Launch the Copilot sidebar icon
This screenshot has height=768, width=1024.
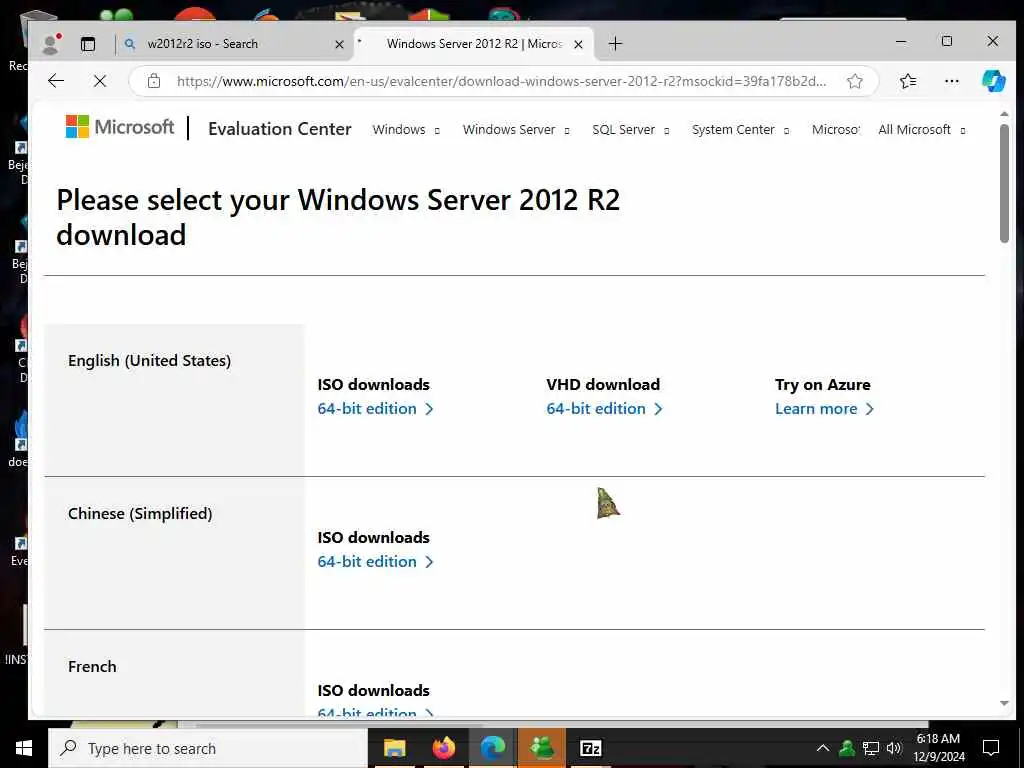[x=993, y=81]
